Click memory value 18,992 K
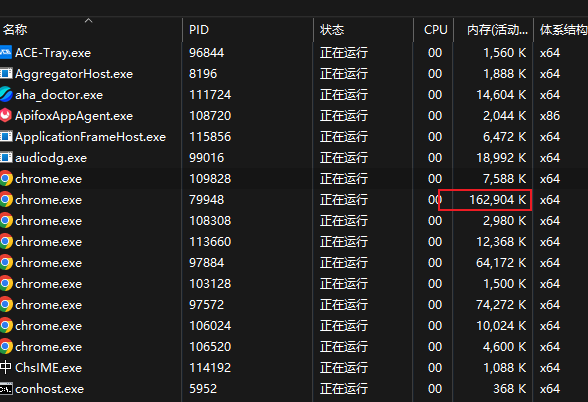The image size is (588, 402). pyautogui.click(x=501, y=158)
